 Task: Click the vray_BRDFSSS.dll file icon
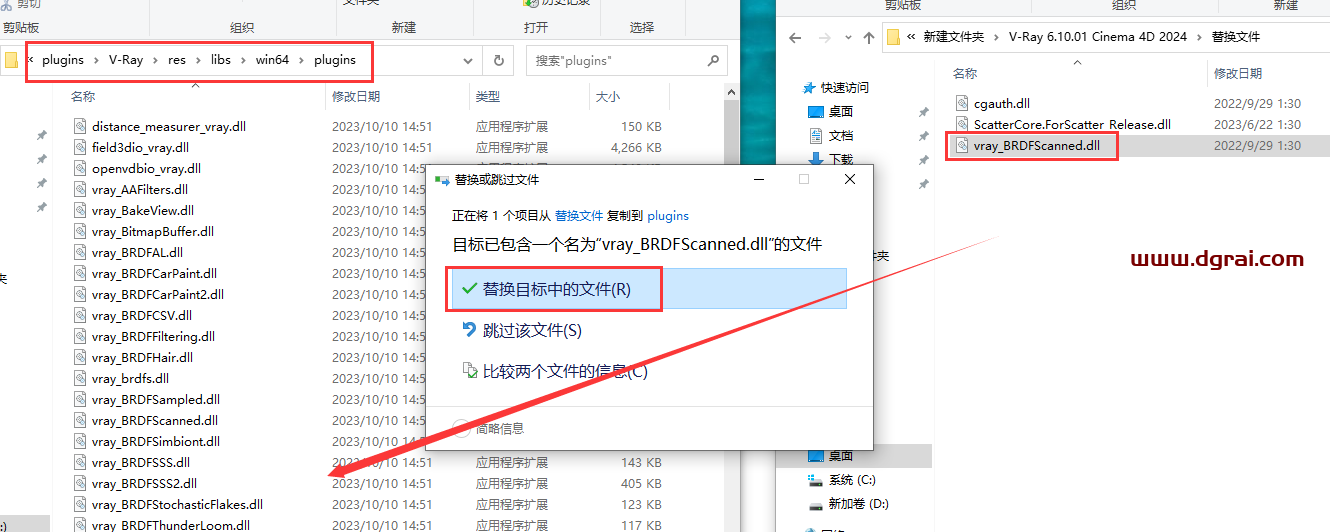(x=80, y=463)
